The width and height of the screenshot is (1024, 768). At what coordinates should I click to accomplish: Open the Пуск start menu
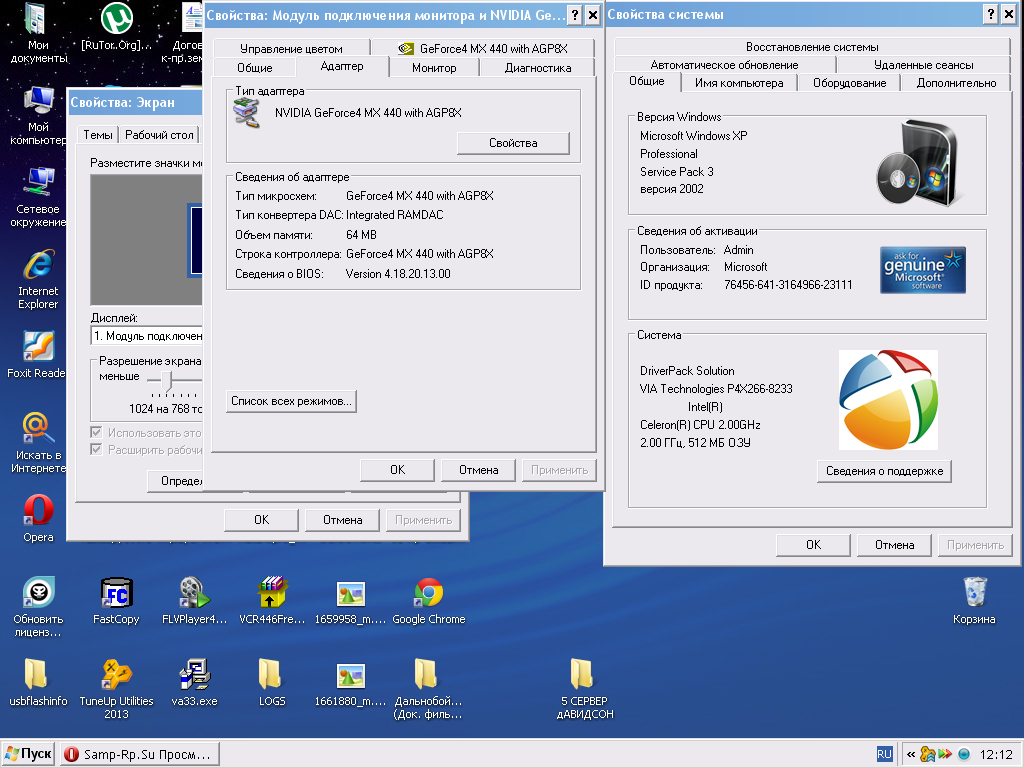(x=28, y=754)
